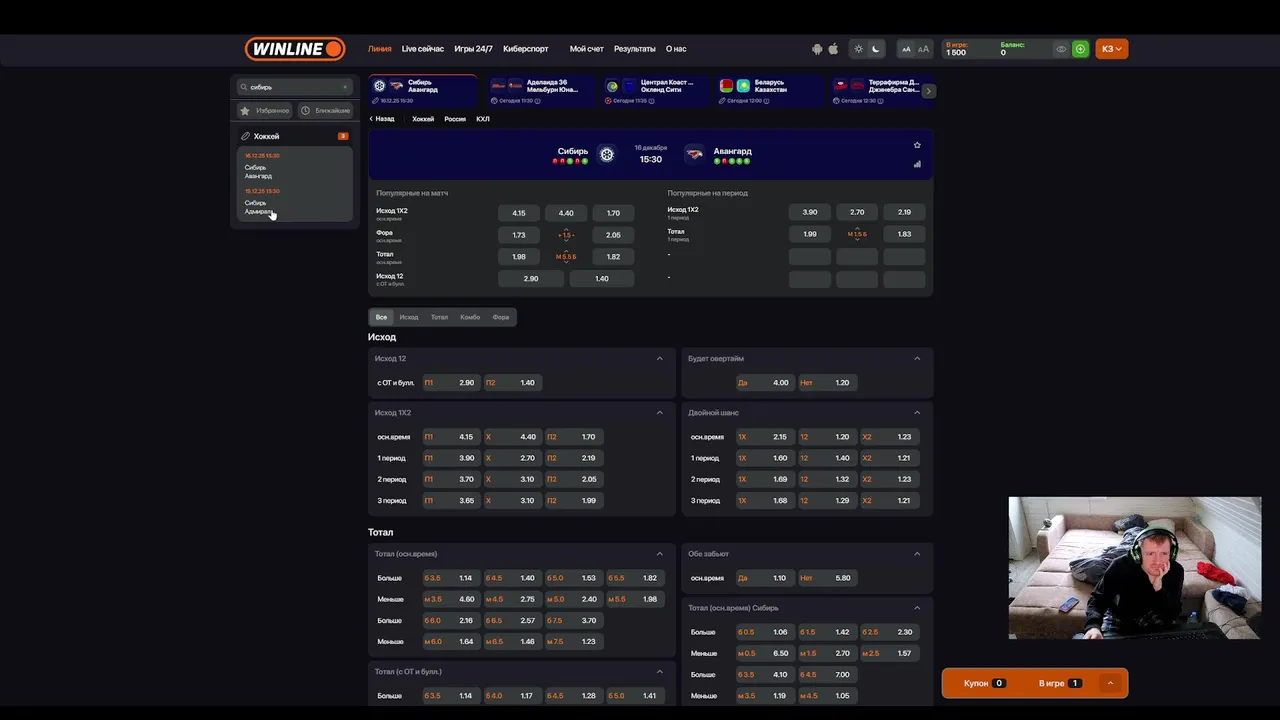1280x720 pixels.
Task: Open the О нас page
Action: point(676,49)
